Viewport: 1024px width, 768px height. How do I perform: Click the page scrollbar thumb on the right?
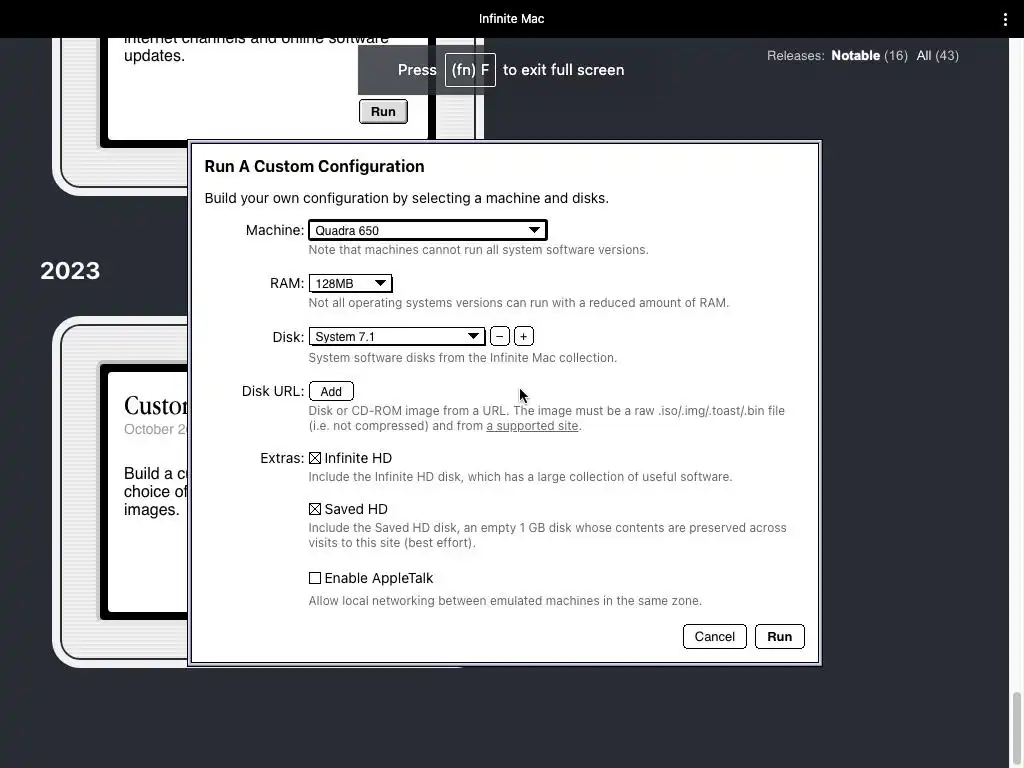click(1016, 730)
